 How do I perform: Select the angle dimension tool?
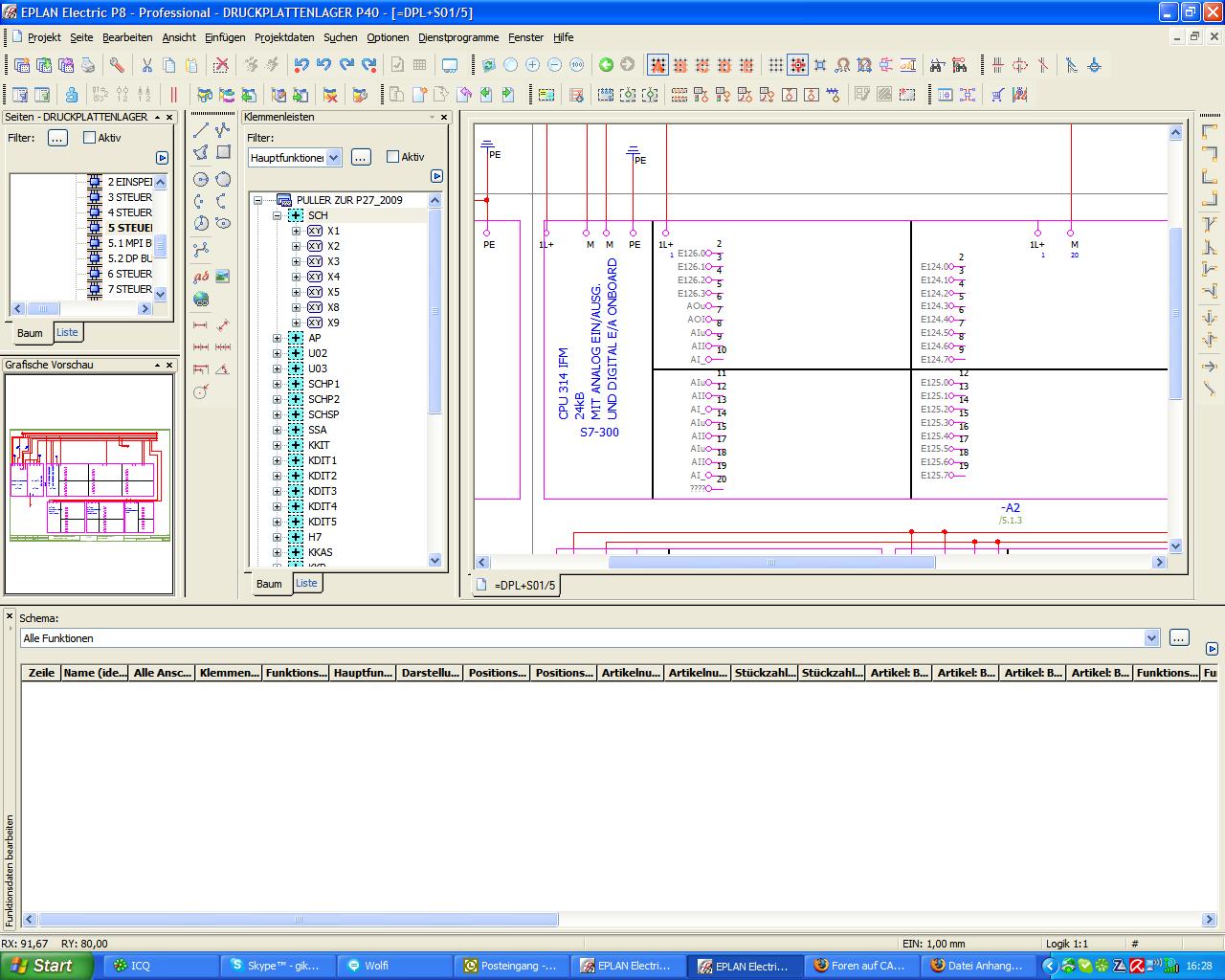click(x=223, y=369)
